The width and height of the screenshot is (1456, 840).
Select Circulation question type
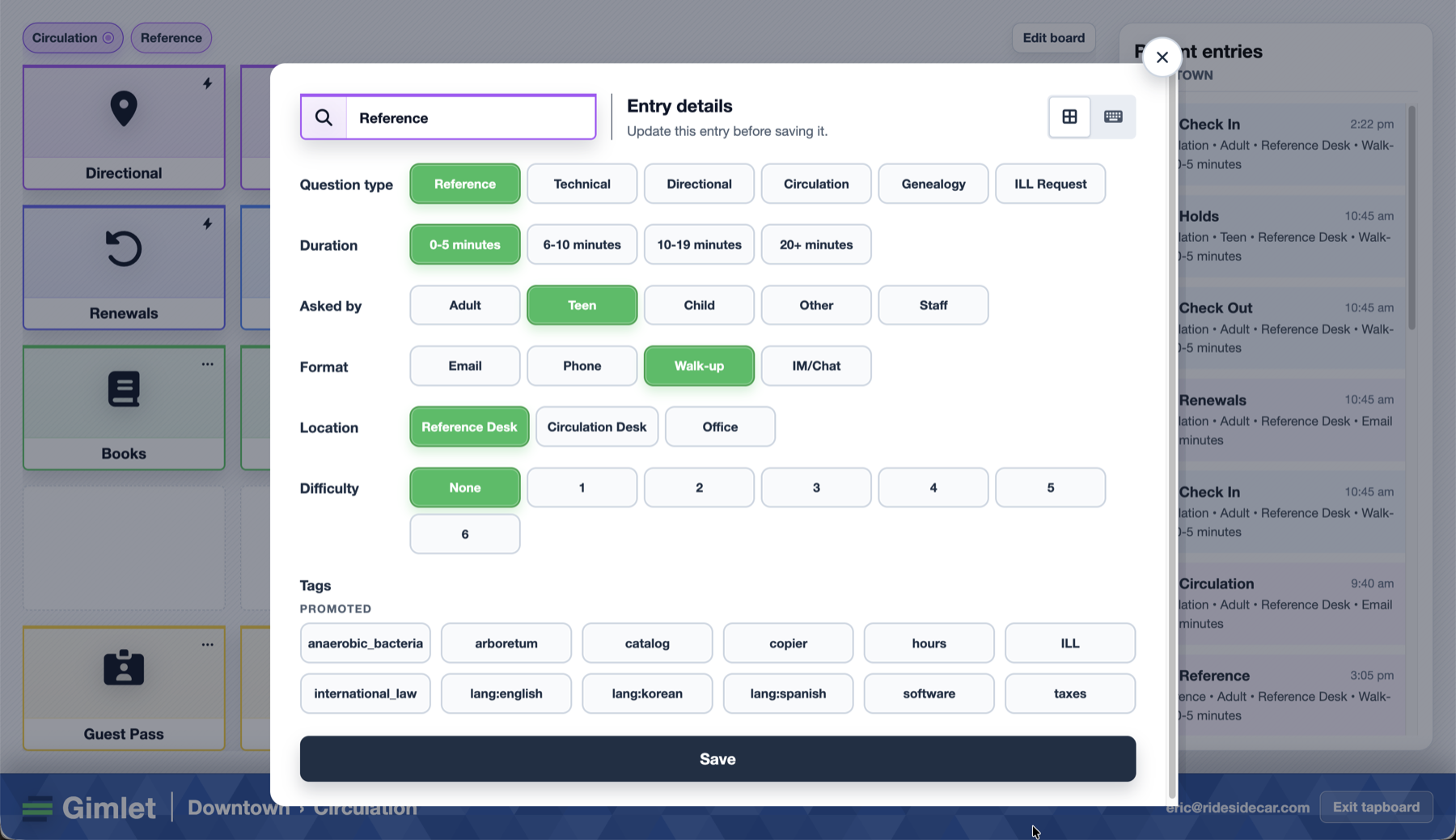pyautogui.click(x=816, y=184)
